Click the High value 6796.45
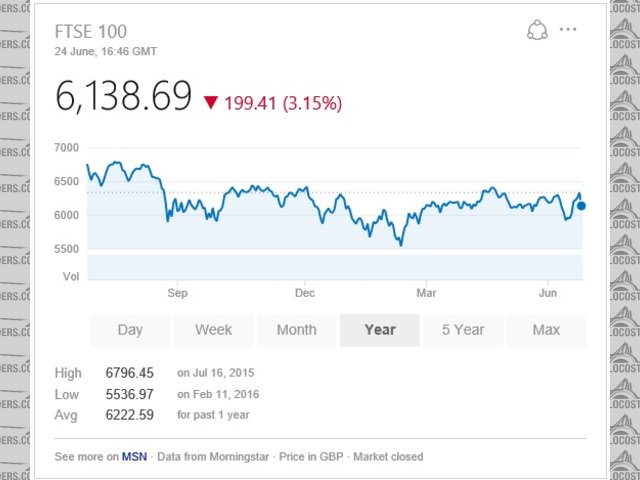Image resolution: width=640 pixels, height=480 pixels. (x=129, y=373)
